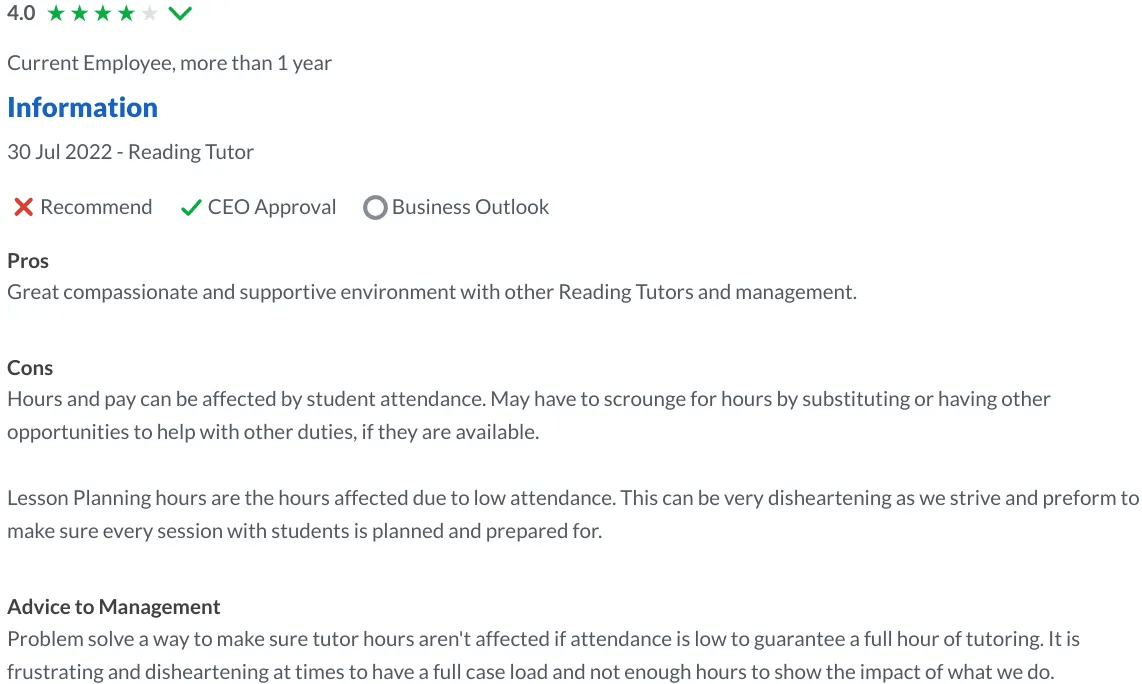This screenshot has width=1142, height=684.
Task: Select the third green rating star
Action: (101, 13)
